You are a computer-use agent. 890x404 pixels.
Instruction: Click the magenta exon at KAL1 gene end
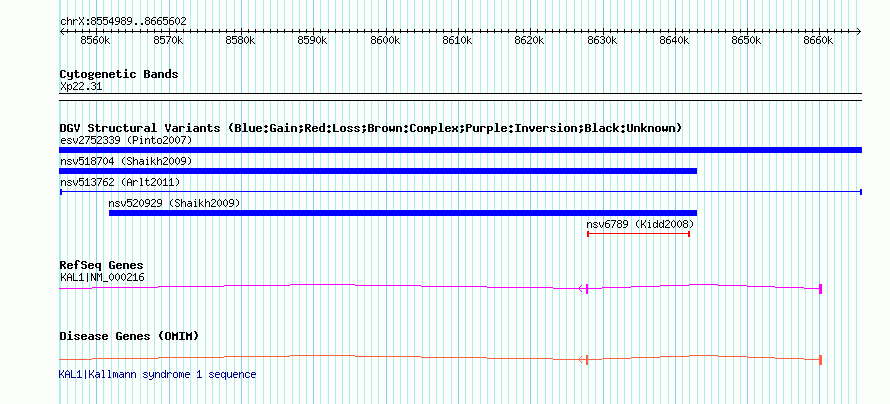(821, 289)
